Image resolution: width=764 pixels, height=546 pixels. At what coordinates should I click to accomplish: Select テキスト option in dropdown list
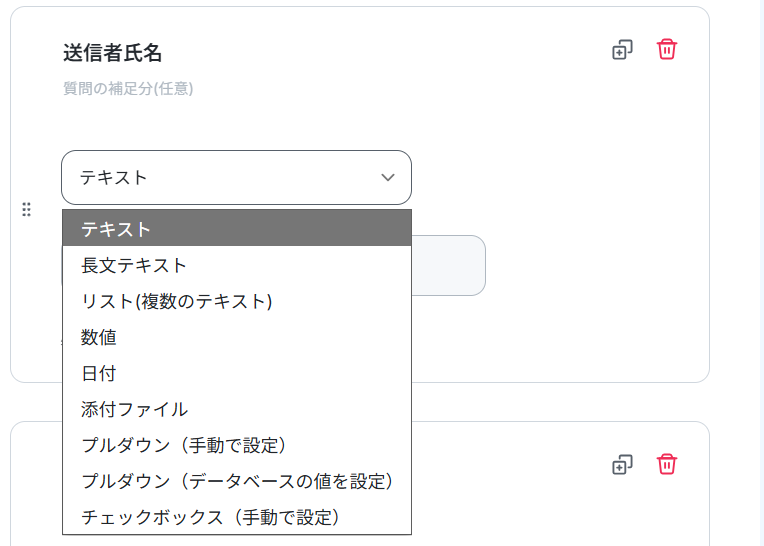pyautogui.click(x=237, y=228)
